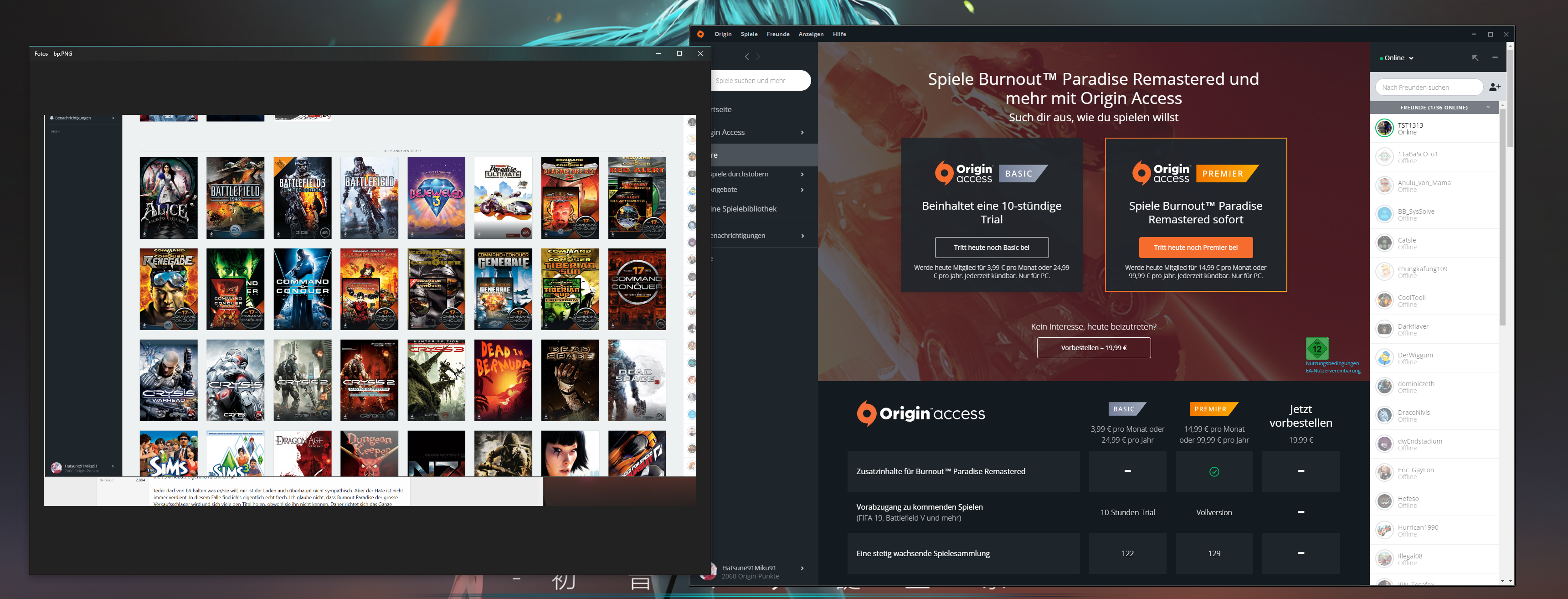This screenshot has width=1568, height=599.
Task: Click the Nutzungsbedingungen link
Action: pos(1332,363)
